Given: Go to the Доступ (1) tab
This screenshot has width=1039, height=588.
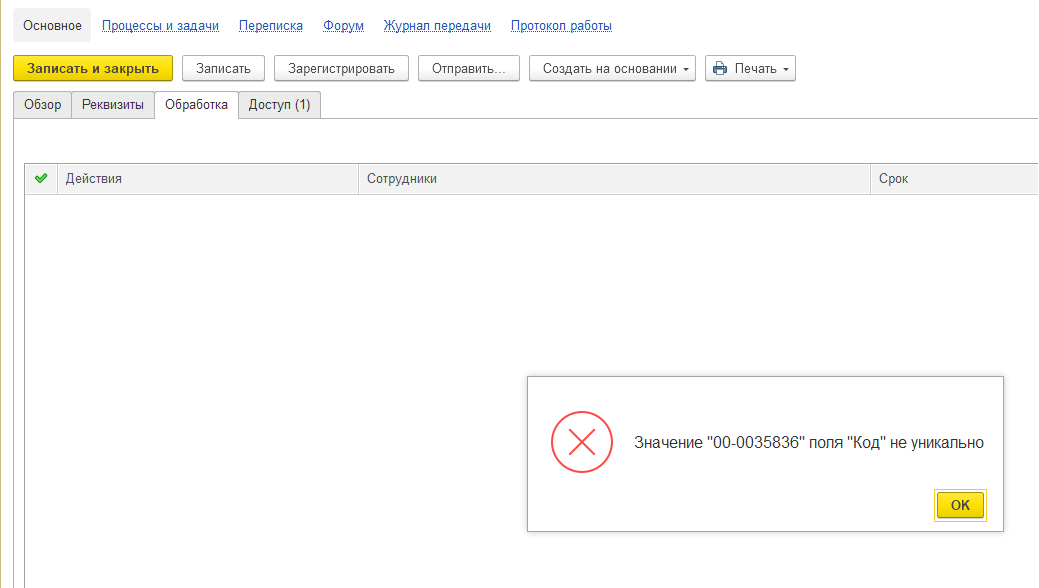Looking at the screenshot, I should pyautogui.click(x=279, y=105).
